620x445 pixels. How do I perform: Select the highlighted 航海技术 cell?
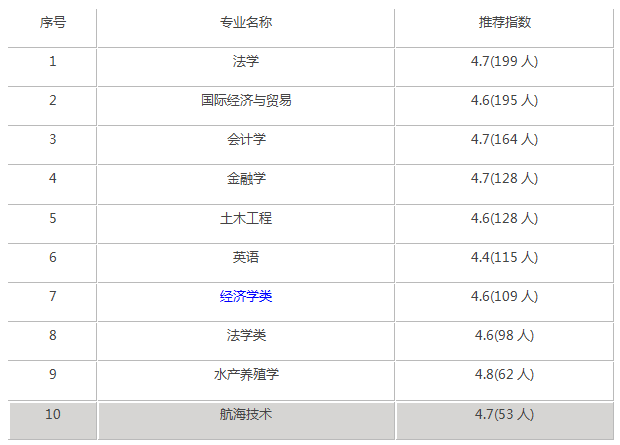click(245, 414)
